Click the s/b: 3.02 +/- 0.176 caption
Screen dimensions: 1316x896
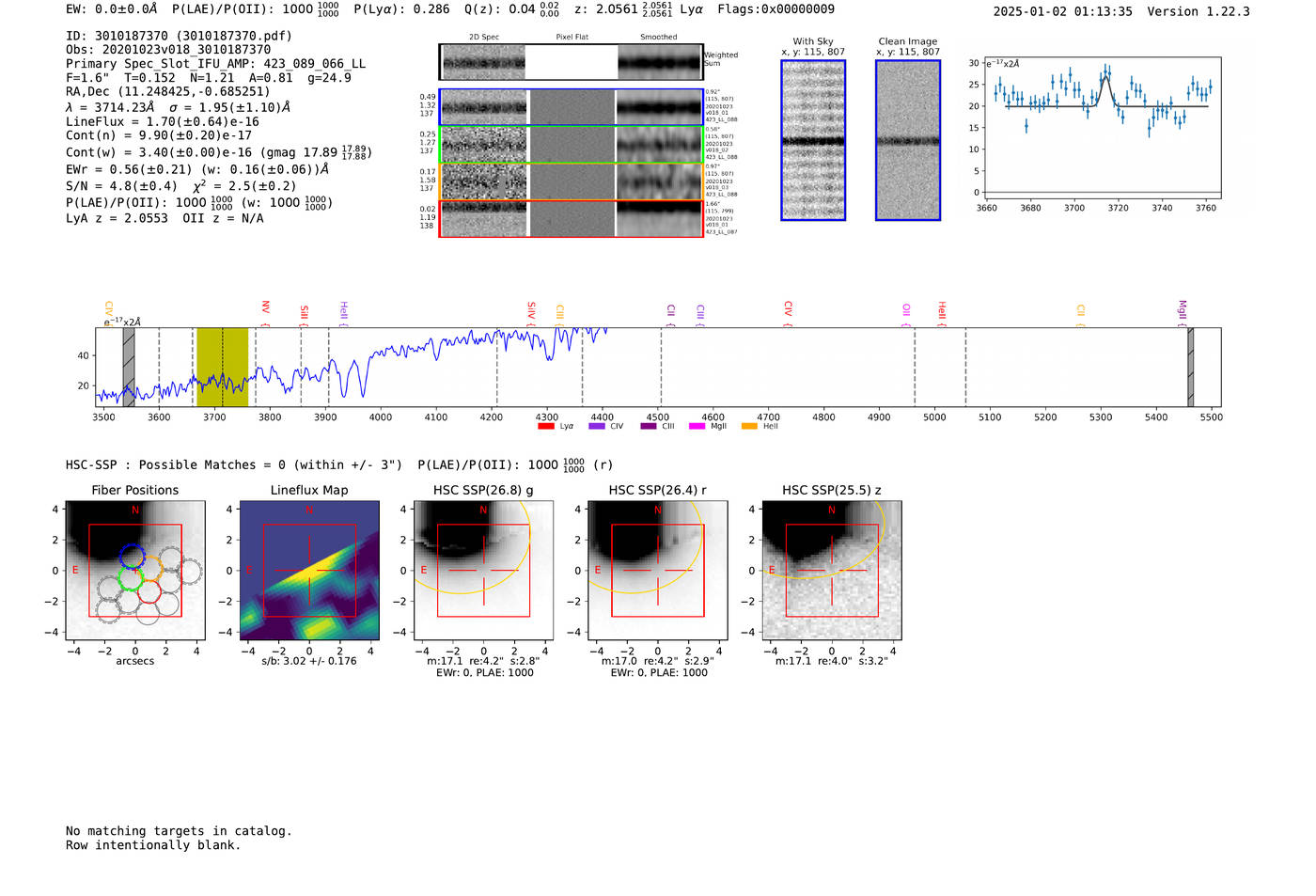click(309, 661)
